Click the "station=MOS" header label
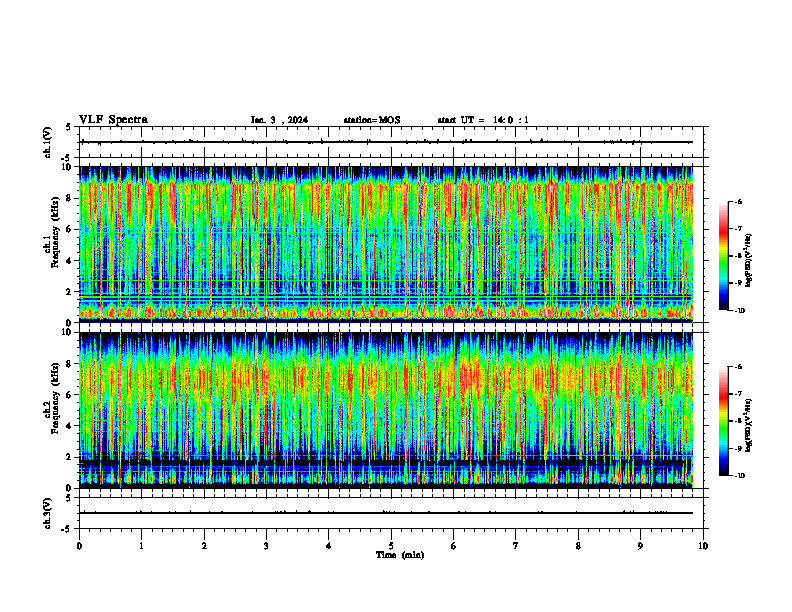Image resolution: width=792 pixels, height=612 pixels. click(372, 120)
